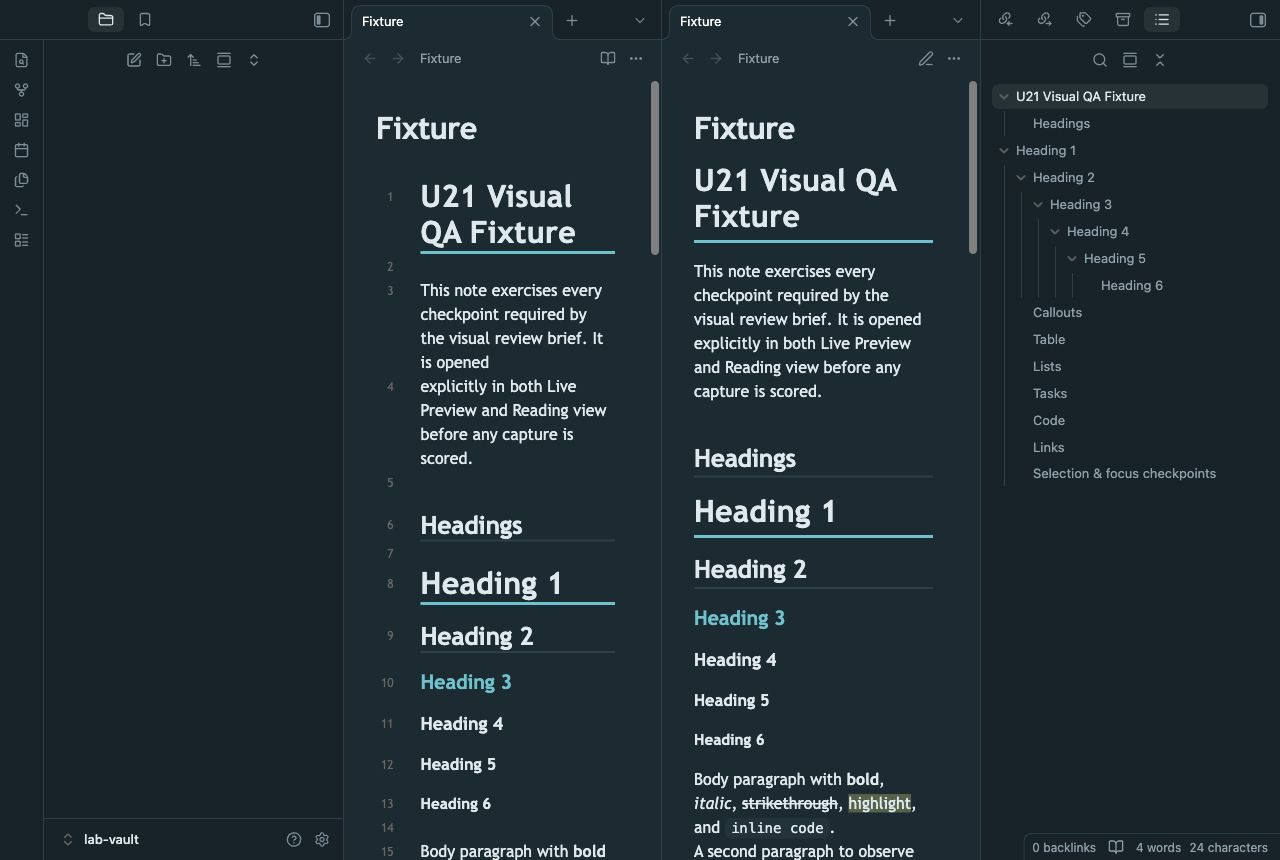Viewport: 1280px width, 860px height.
Task: Open more options in the right pane
Action: (x=954, y=58)
